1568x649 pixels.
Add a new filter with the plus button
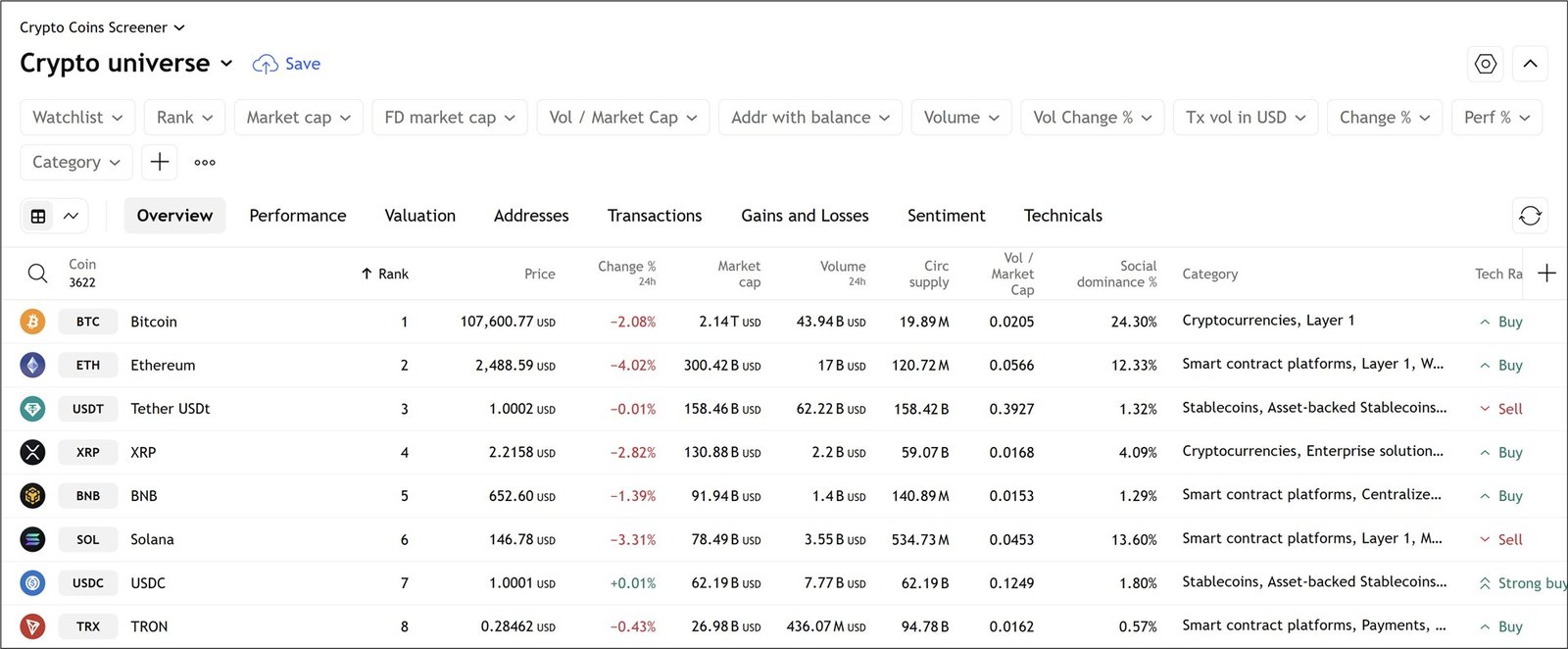coord(160,162)
